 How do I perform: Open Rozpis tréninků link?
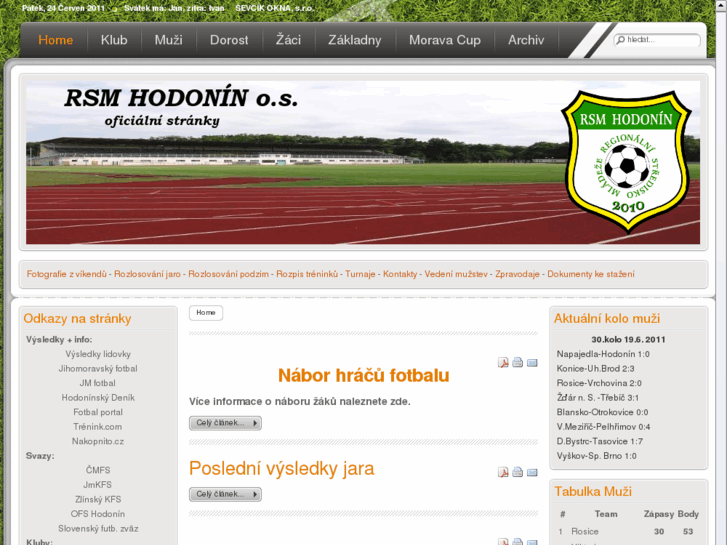(x=307, y=274)
